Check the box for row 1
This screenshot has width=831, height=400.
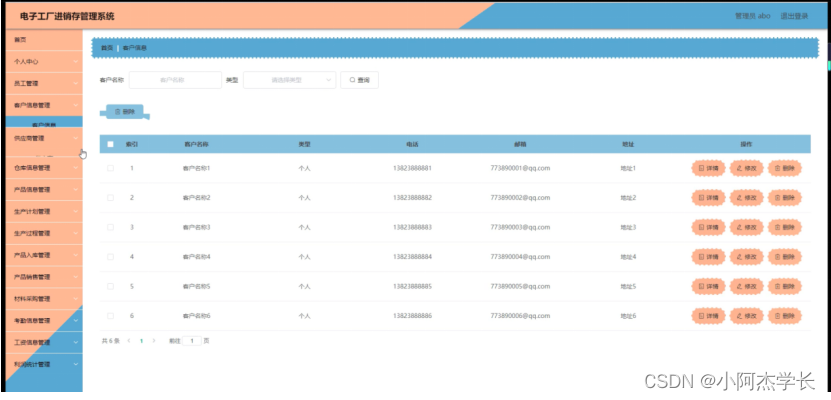(x=110, y=168)
